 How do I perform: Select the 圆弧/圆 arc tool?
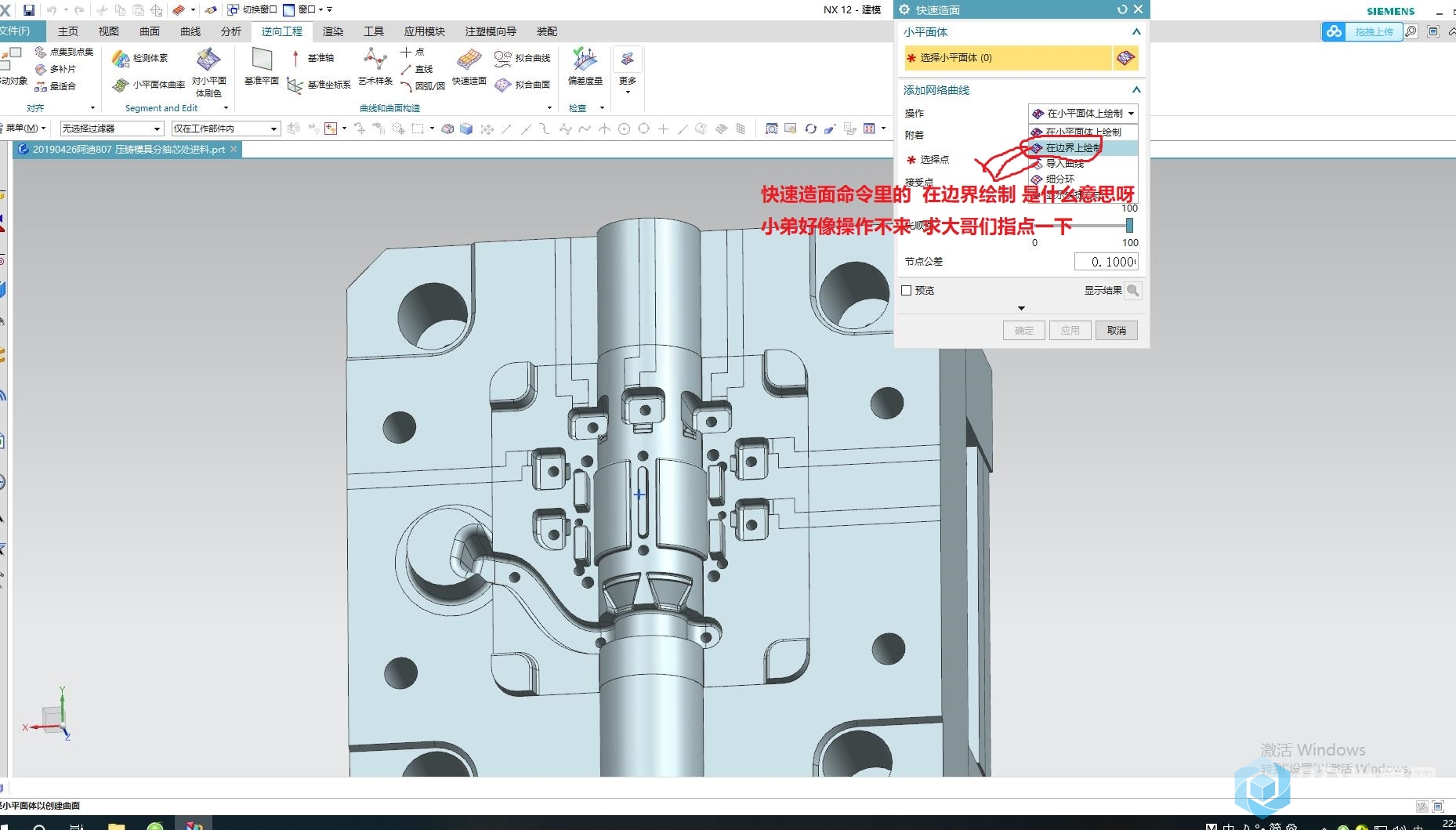422,86
